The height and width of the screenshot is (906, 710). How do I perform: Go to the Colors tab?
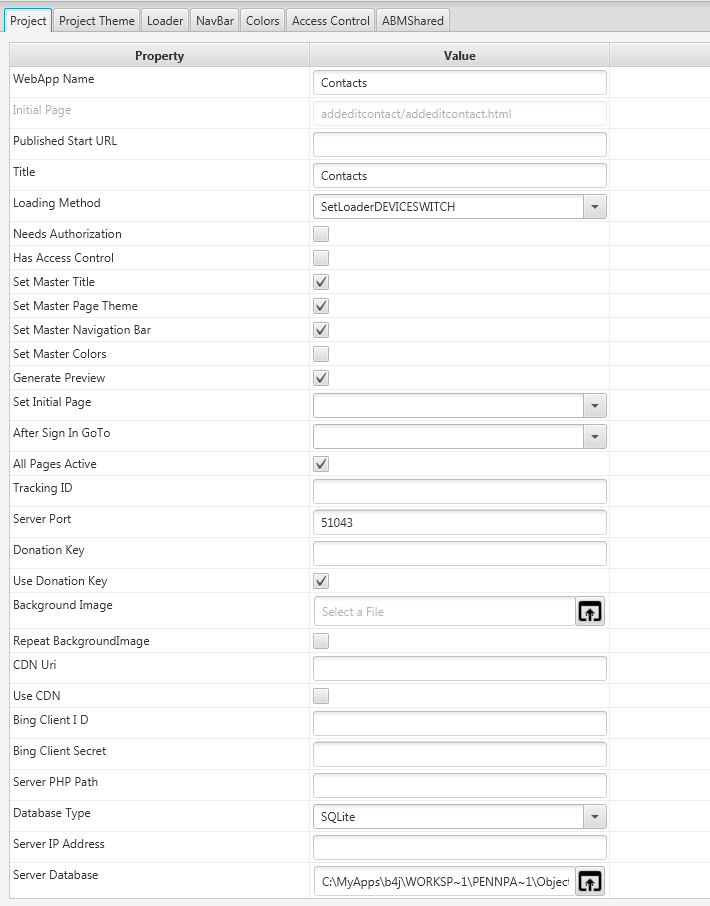(263, 20)
